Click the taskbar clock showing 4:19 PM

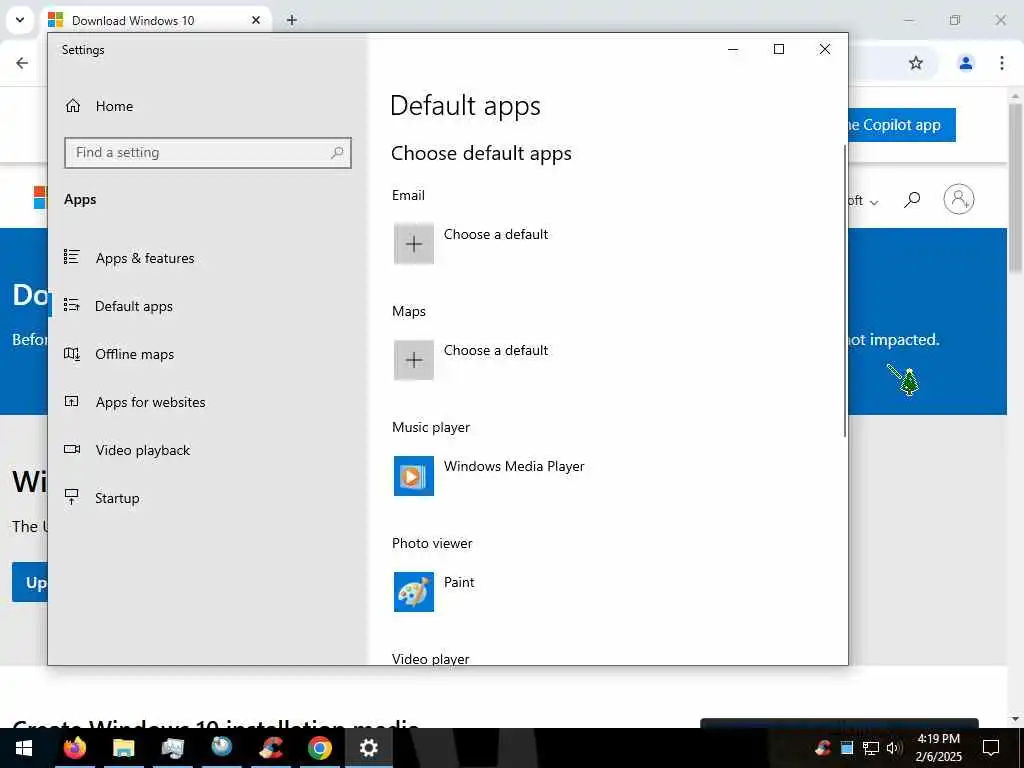pyautogui.click(x=938, y=748)
